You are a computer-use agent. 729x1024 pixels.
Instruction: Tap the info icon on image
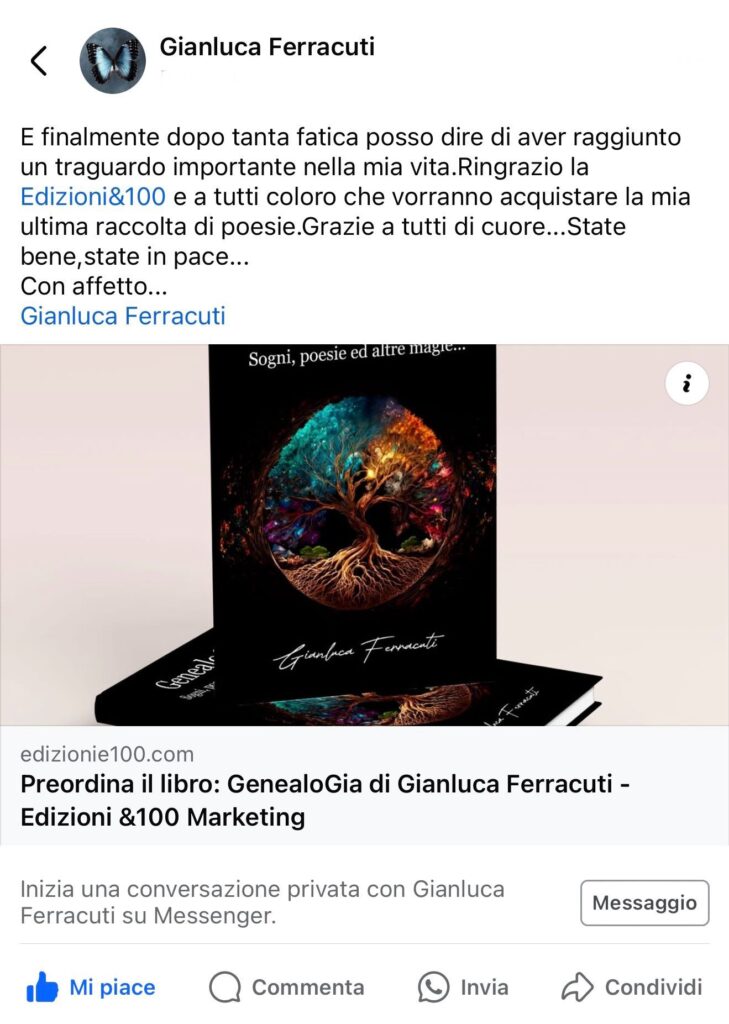click(x=687, y=383)
